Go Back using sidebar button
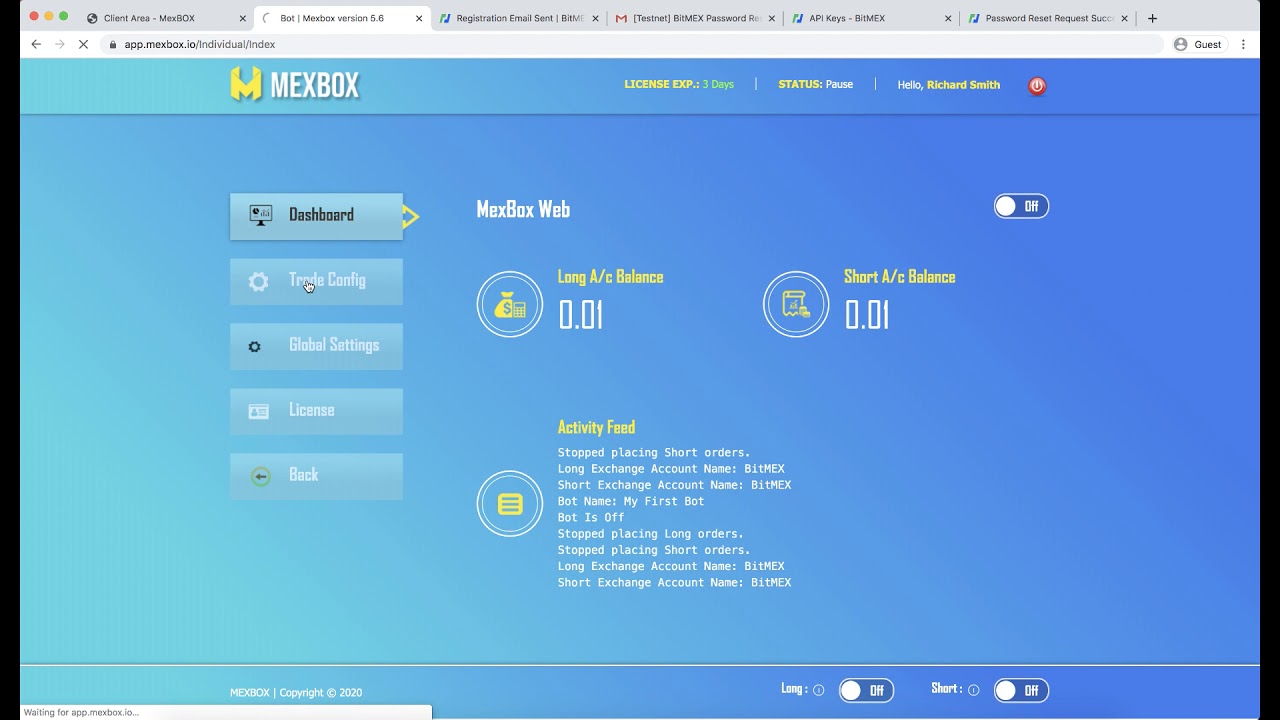 click(x=316, y=476)
